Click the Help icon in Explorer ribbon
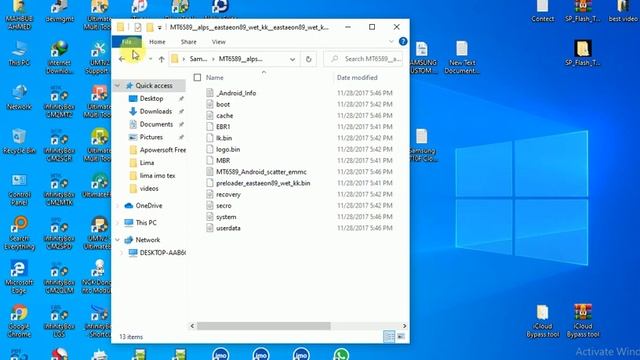This screenshot has height=360, width=640. (403, 42)
